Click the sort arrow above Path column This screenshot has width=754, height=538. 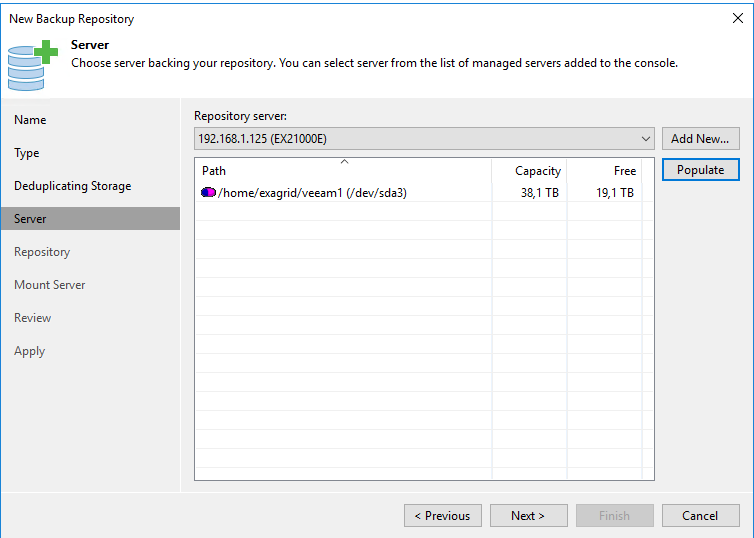[x=344, y=162]
